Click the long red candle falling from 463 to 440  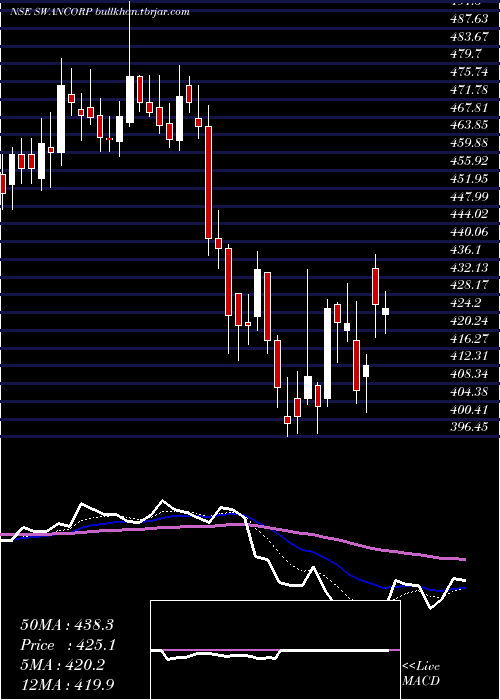coord(208,182)
